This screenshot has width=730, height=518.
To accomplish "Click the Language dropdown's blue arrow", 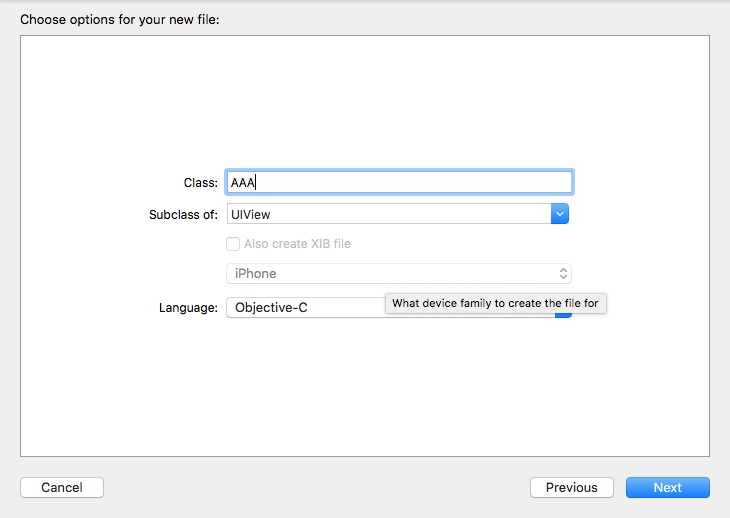I will coord(563,316).
